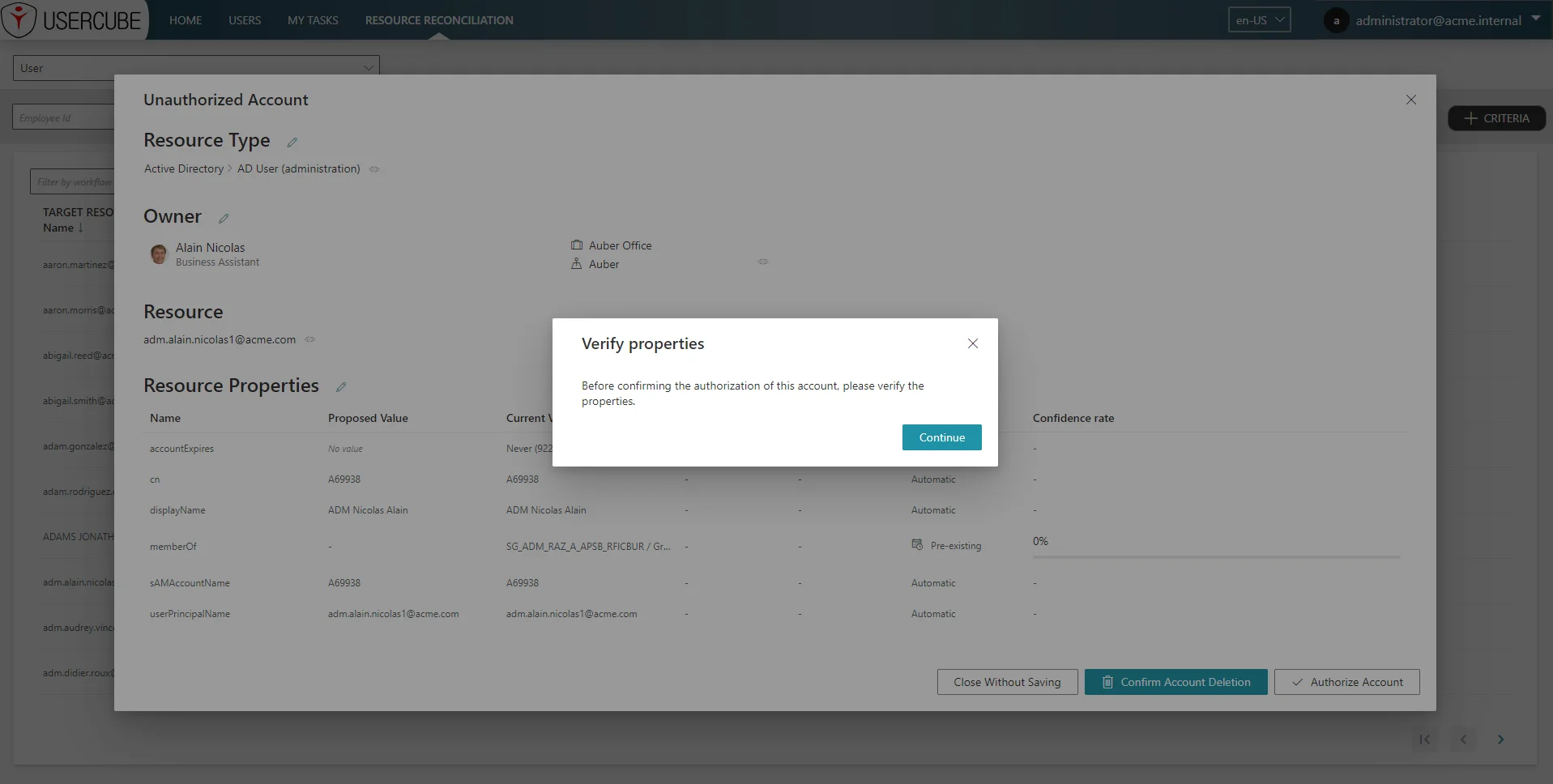Sort by Name column arrow
The image size is (1553, 784).
(x=81, y=228)
